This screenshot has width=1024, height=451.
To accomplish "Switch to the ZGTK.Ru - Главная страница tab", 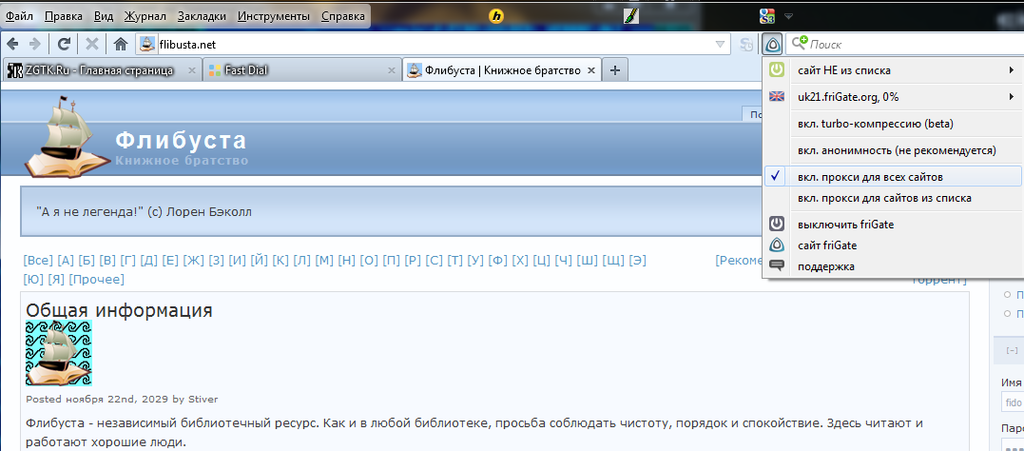I will tap(101, 70).
